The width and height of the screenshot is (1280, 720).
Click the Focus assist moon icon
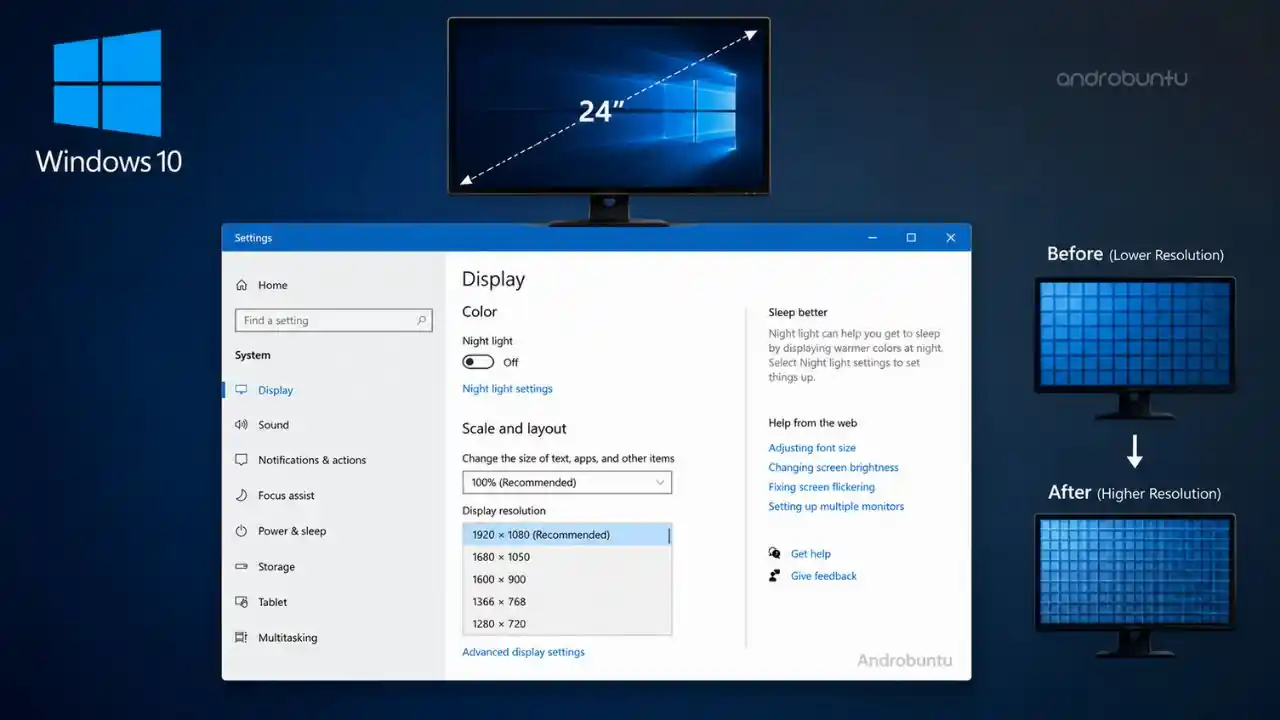click(241, 495)
